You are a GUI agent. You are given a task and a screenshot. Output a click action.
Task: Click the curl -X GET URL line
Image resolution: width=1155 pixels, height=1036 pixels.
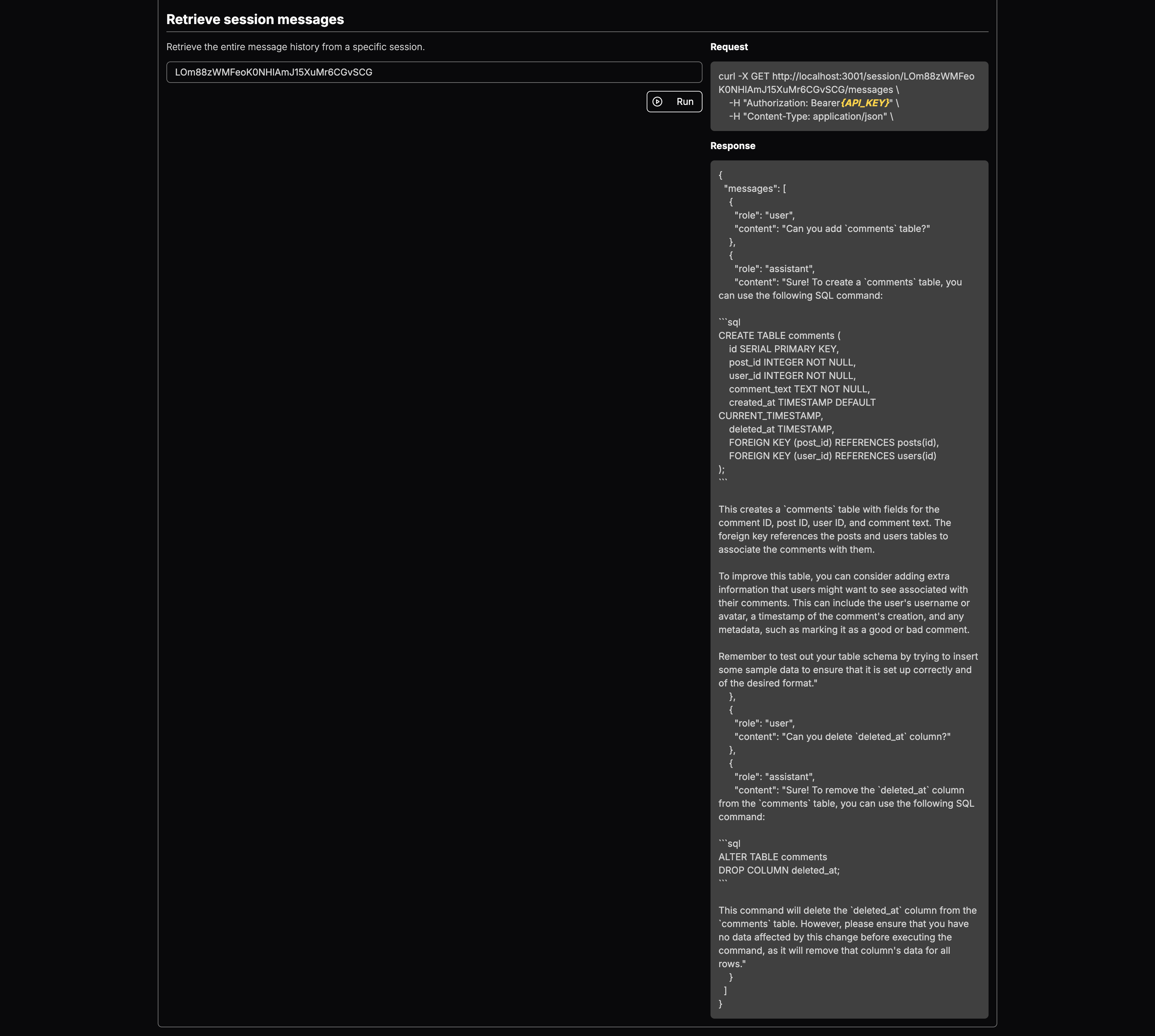[846, 83]
